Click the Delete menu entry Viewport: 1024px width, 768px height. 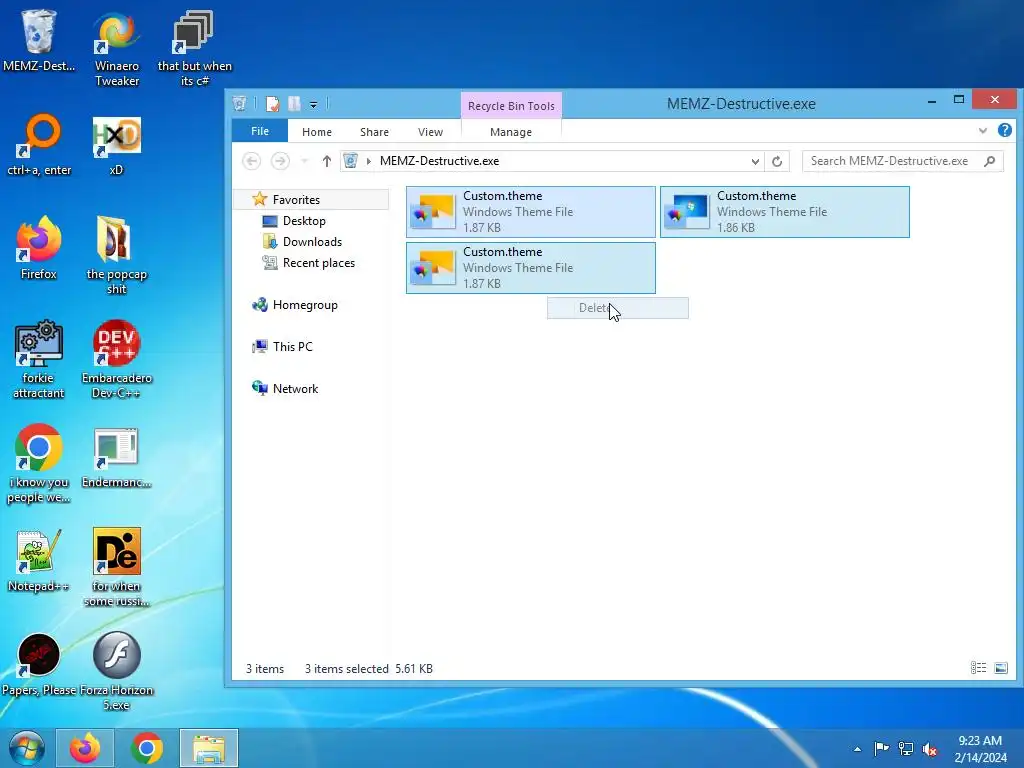coord(618,308)
